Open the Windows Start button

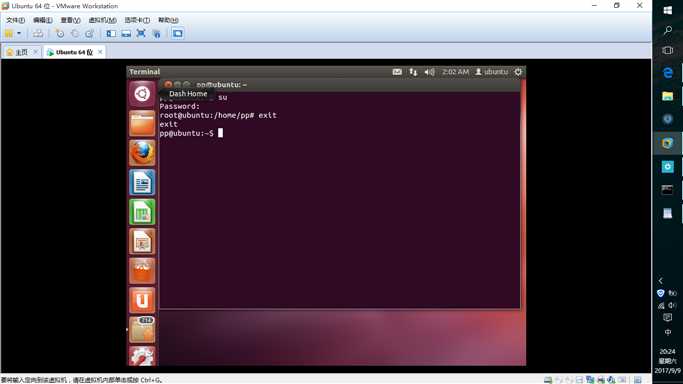(x=667, y=10)
